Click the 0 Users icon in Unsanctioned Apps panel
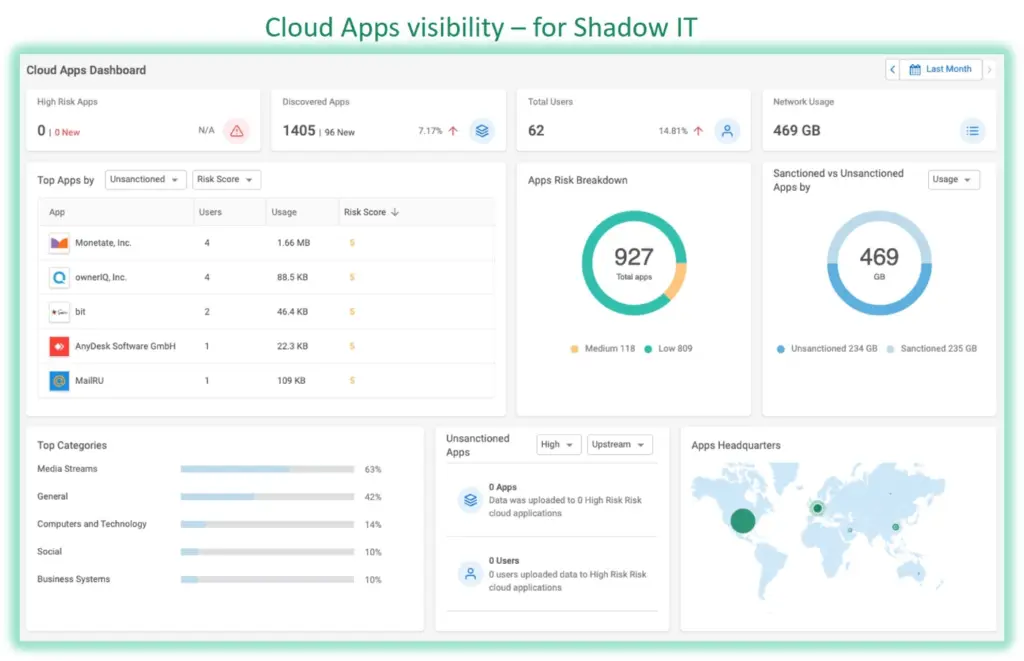 (x=470, y=574)
